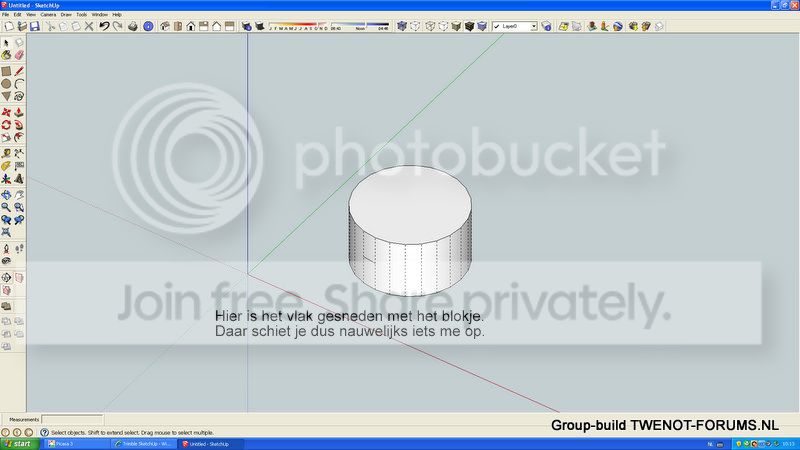Print the model via printer icon
The height and width of the screenshot is (450, 800).
(x=133, y=26)
